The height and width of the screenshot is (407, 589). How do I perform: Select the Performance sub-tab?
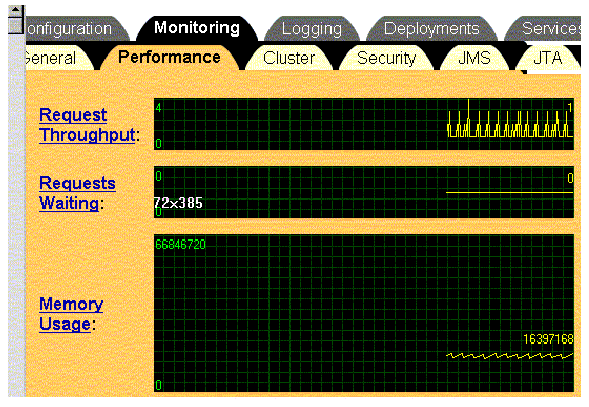coord(169,57)
